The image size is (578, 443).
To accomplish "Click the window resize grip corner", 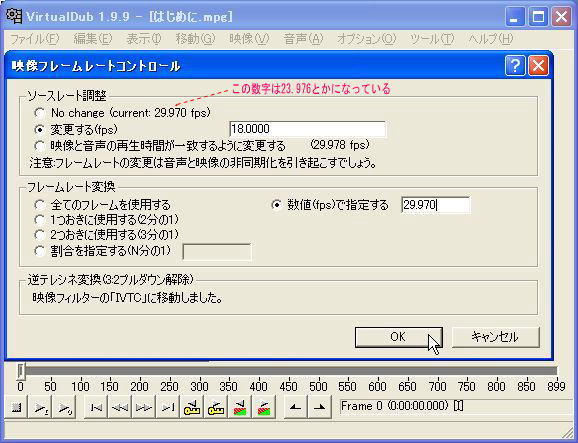I will tap(568, 432).
